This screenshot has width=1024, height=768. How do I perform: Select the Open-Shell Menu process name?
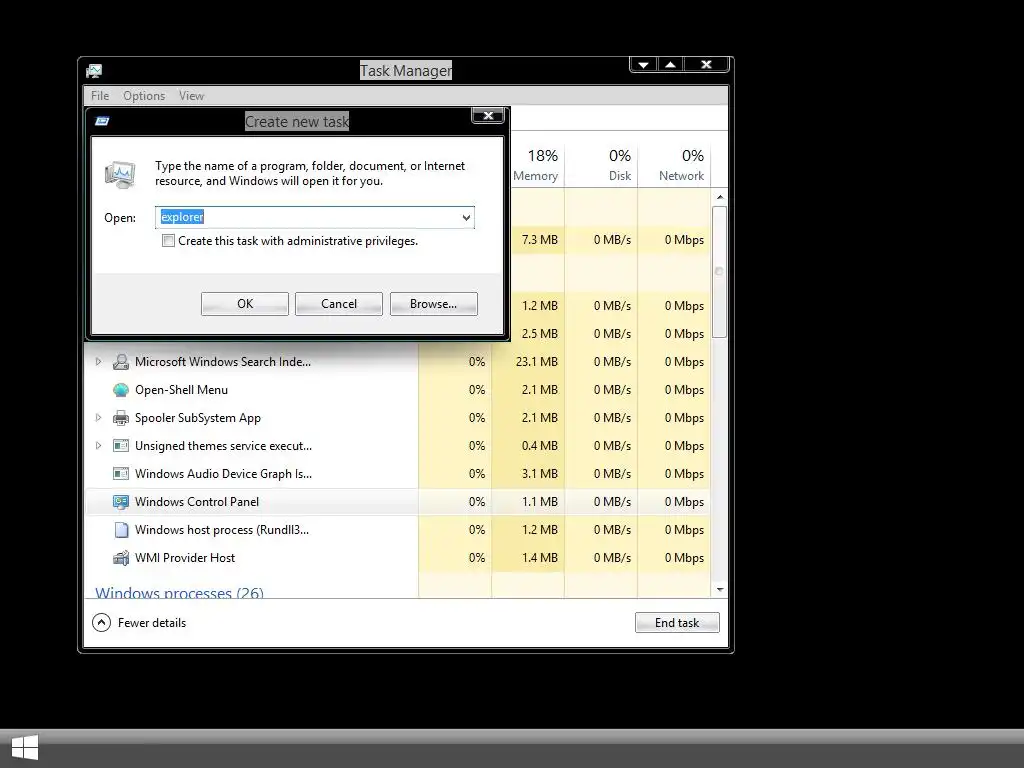182,390
